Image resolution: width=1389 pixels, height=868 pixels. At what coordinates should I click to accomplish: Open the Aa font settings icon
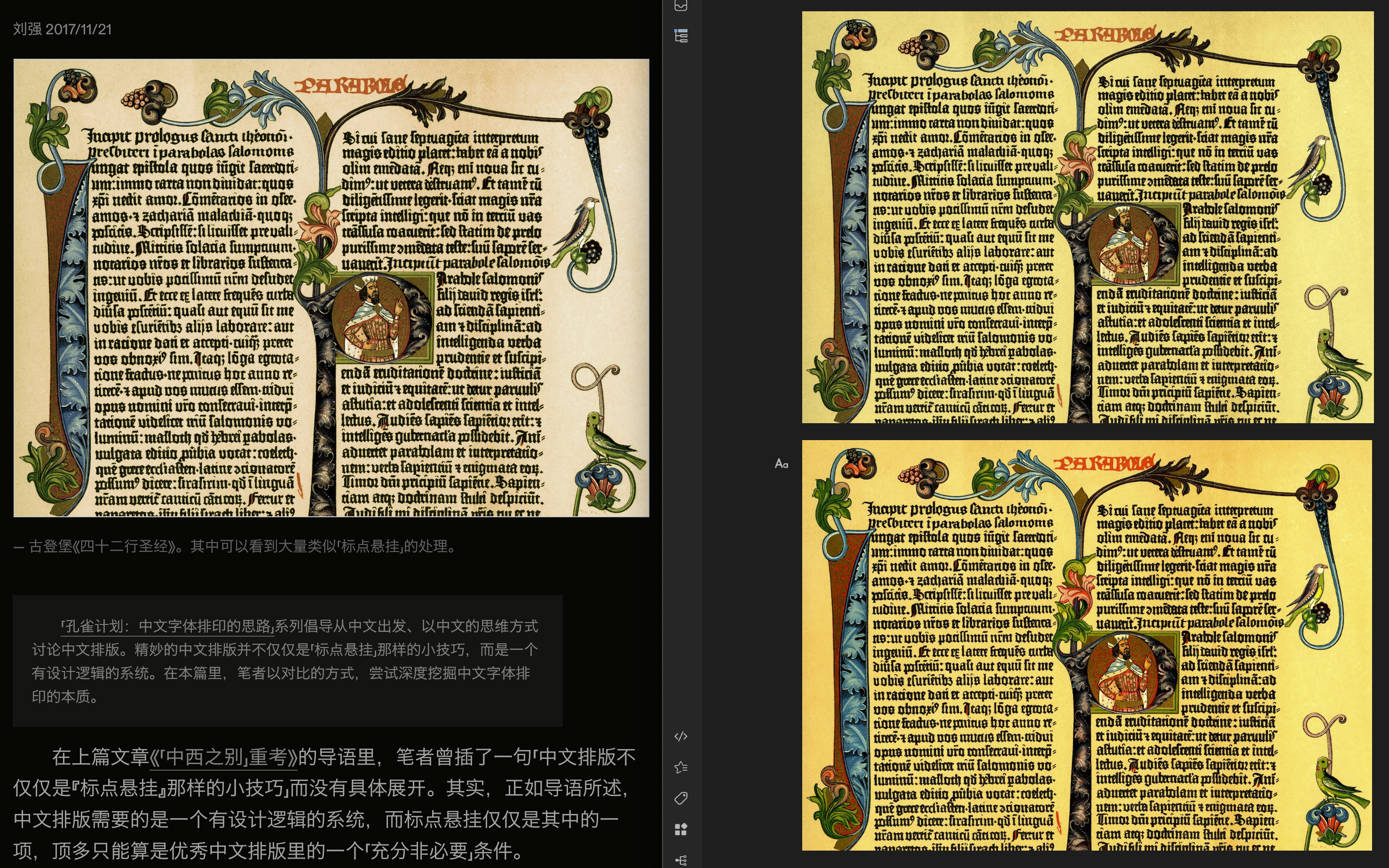(781, 464)
